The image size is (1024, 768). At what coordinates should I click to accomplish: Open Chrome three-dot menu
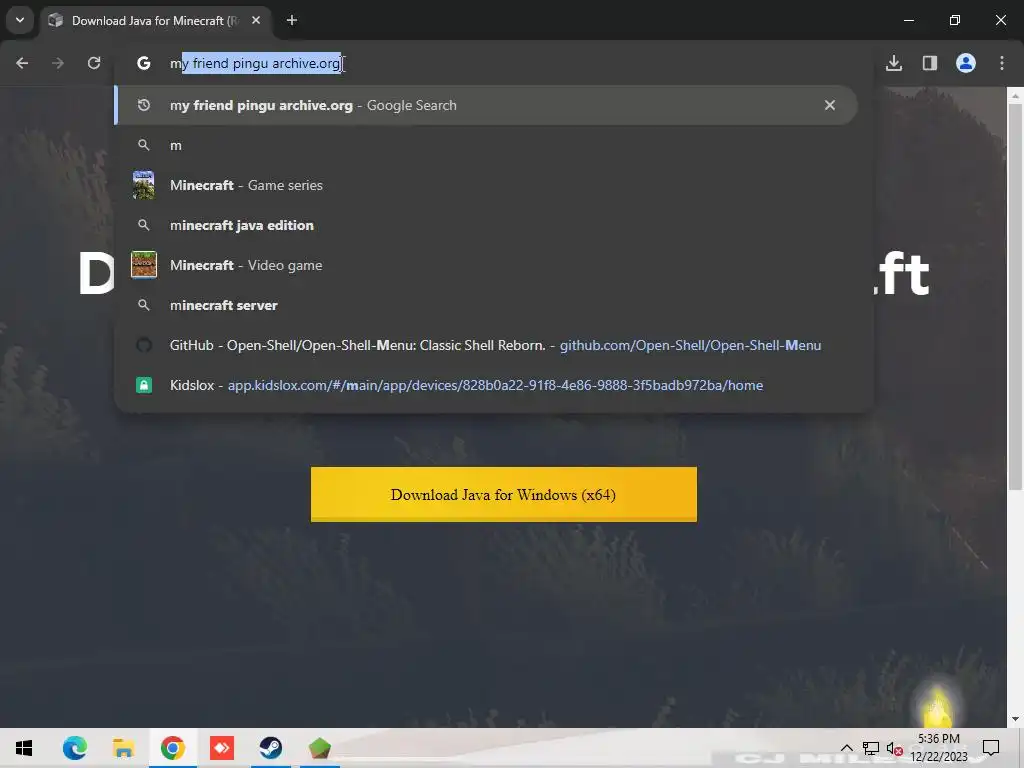point(1002,63)
